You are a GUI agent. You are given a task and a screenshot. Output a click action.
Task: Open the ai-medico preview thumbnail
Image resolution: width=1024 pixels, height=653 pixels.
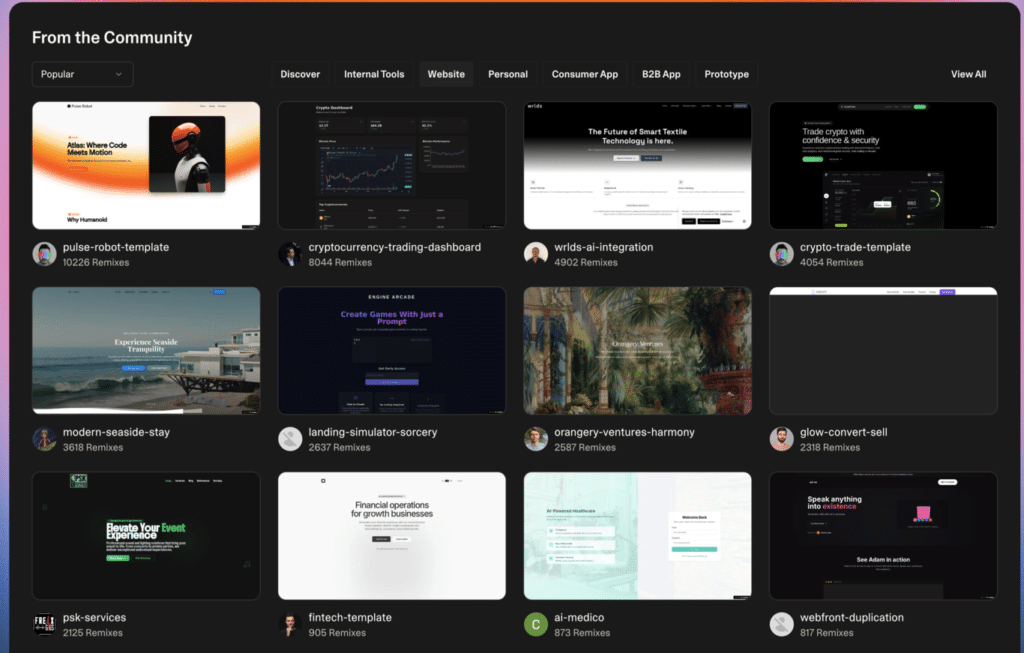click(x=637, y=536)
